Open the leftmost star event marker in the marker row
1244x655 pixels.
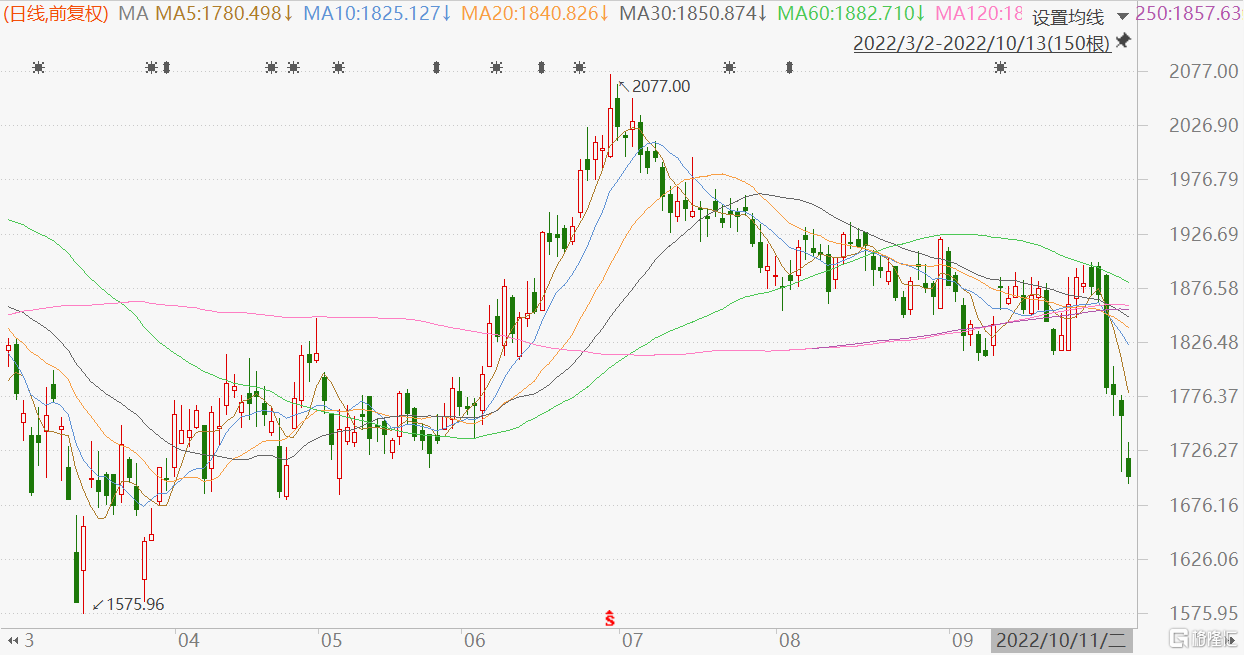point(38,68)
